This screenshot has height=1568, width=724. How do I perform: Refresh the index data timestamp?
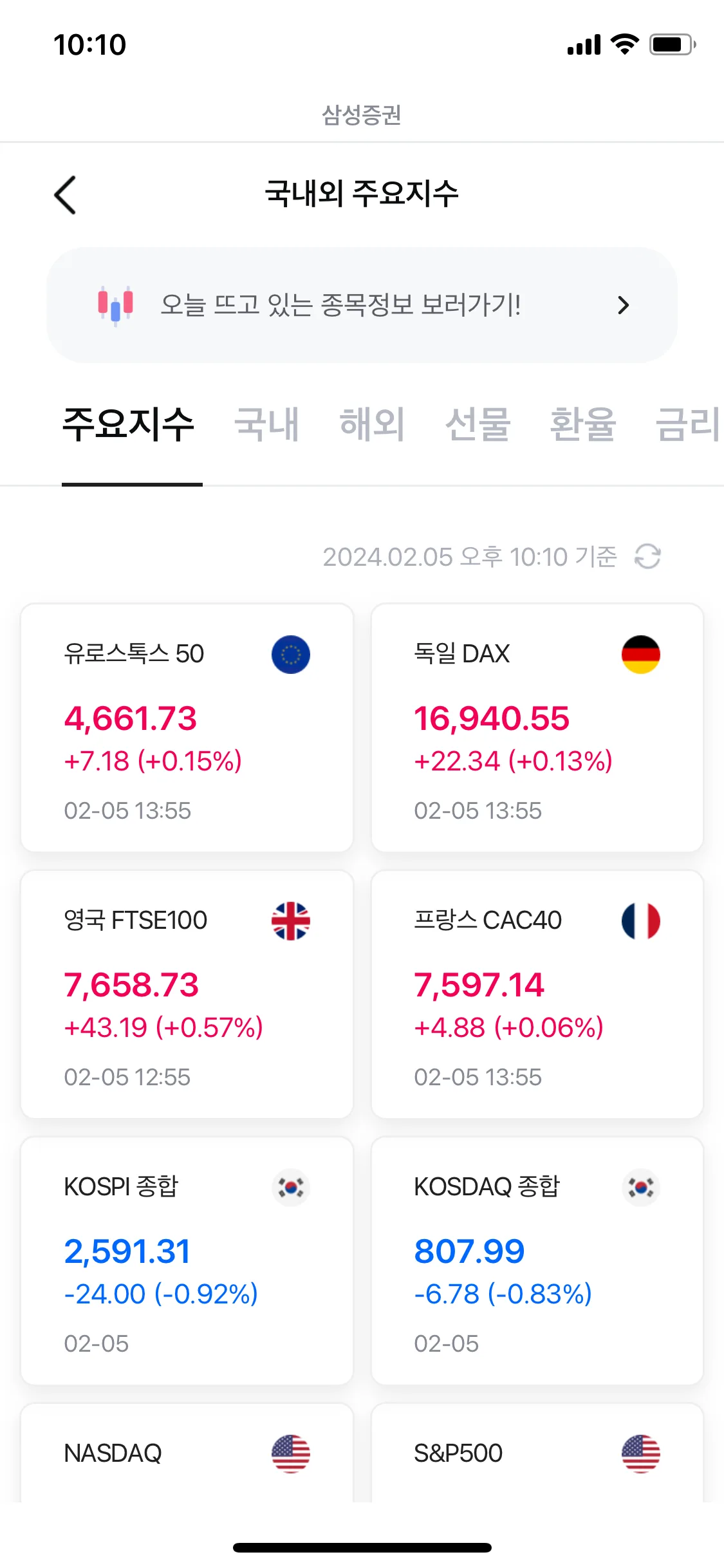click(647, 557)
